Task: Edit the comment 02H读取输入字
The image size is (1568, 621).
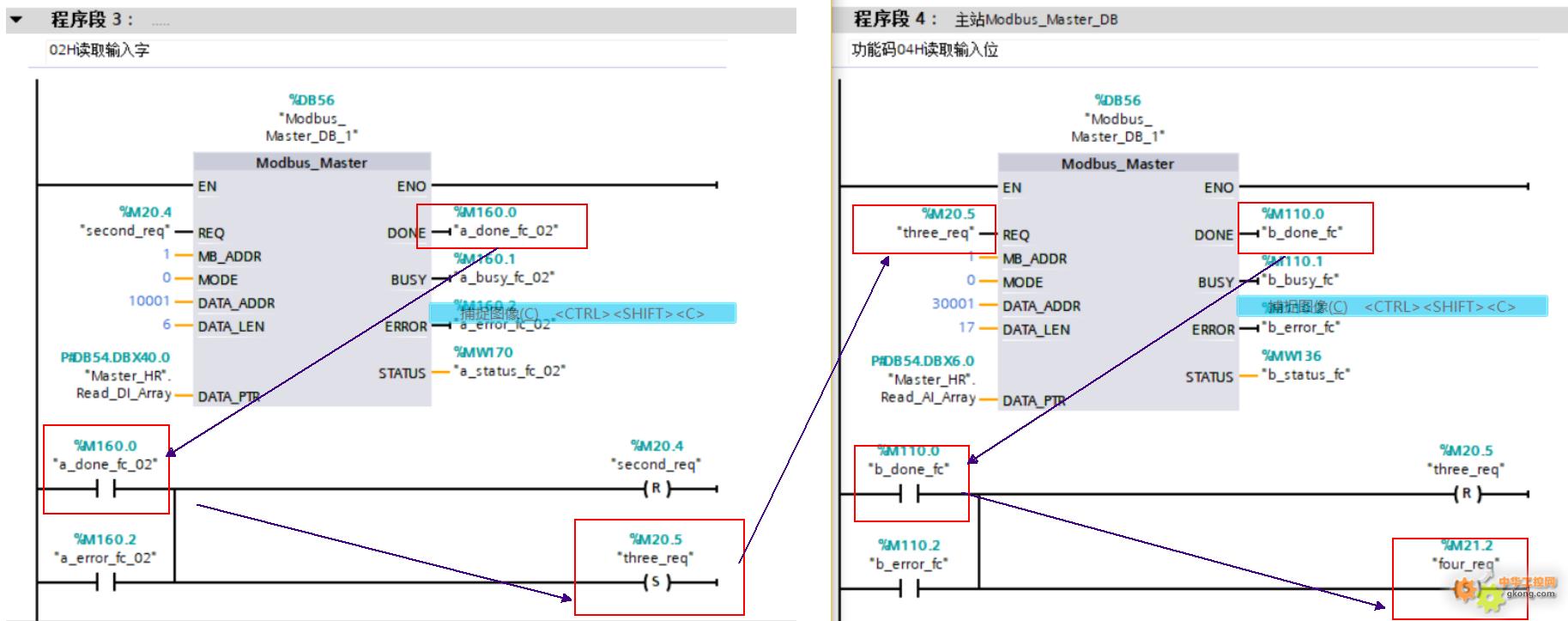Action: pos(99,50)
